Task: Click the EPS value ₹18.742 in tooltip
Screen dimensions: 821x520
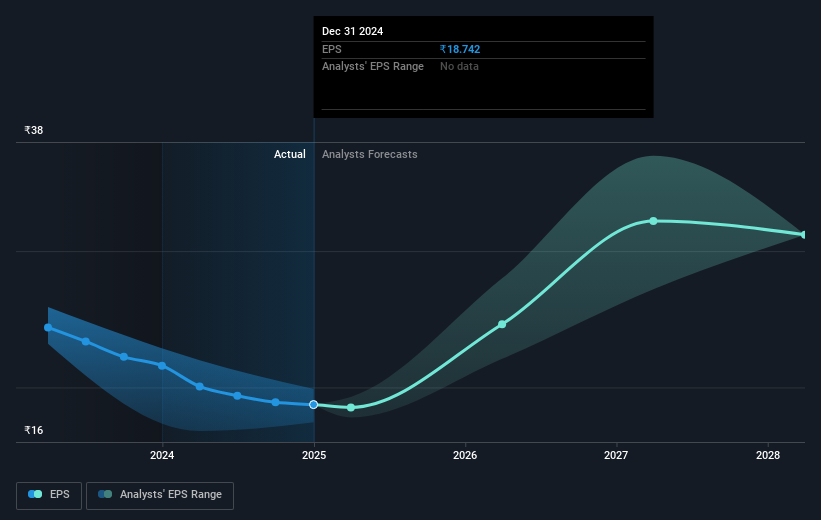Action: tap(460, 49)
